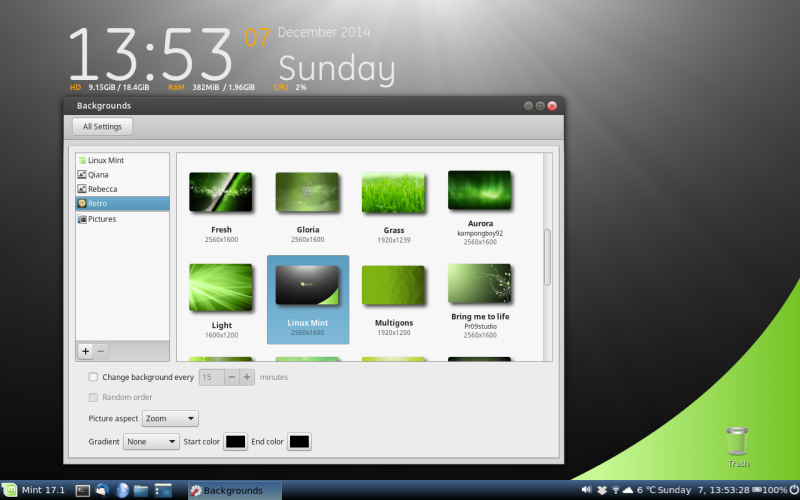800x500 pixels.
Task: Launch Thunderbird from the panel
Action: click(102, 491)
